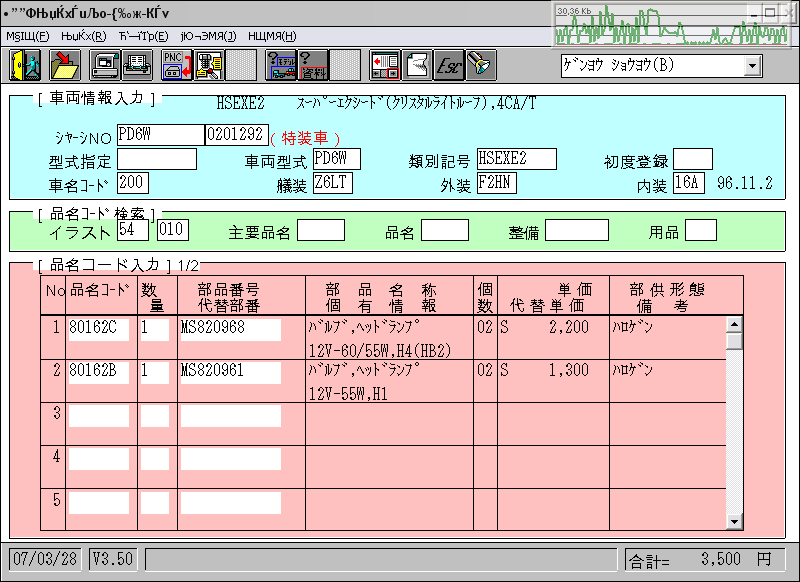Screen dimensions: 800x582
Task: Click the open folder icon with red arrow
Action: coord(65,65)
